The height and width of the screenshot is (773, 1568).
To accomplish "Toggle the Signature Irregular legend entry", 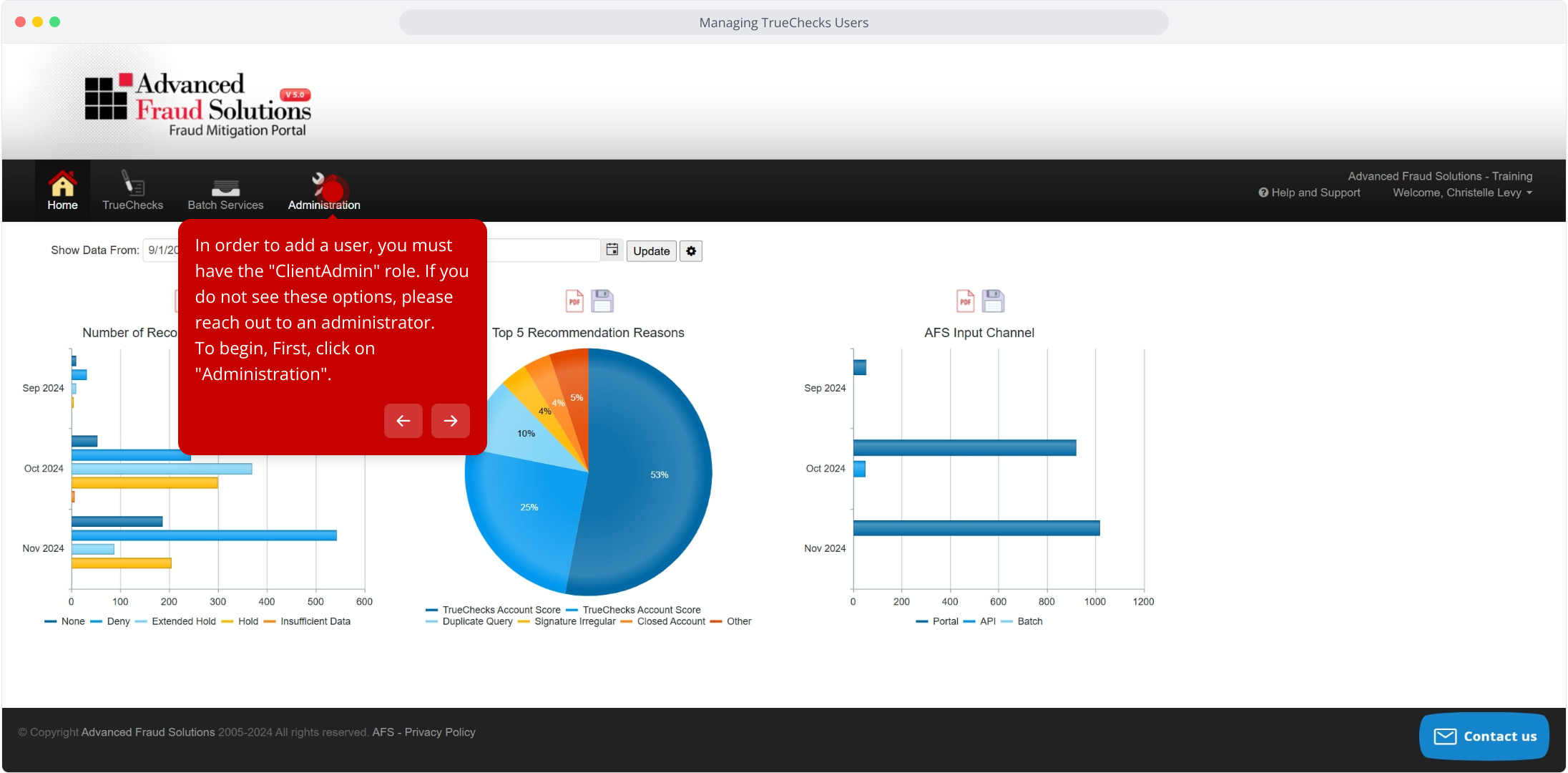I will [567, 621].
